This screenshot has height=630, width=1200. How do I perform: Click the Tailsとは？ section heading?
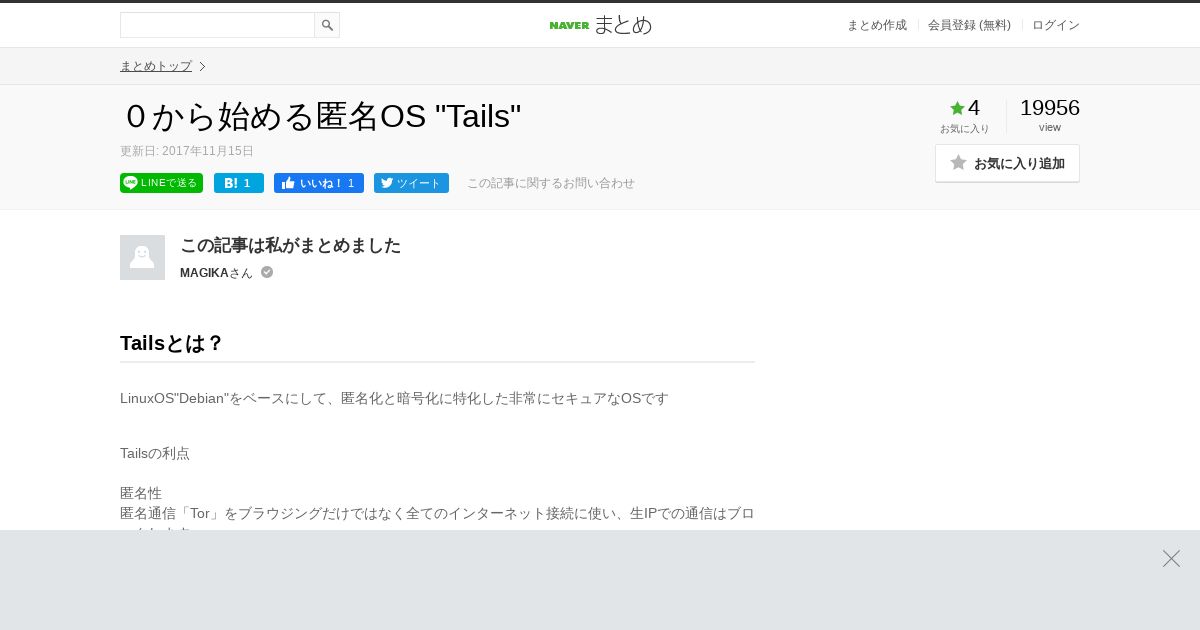(172, 343)
